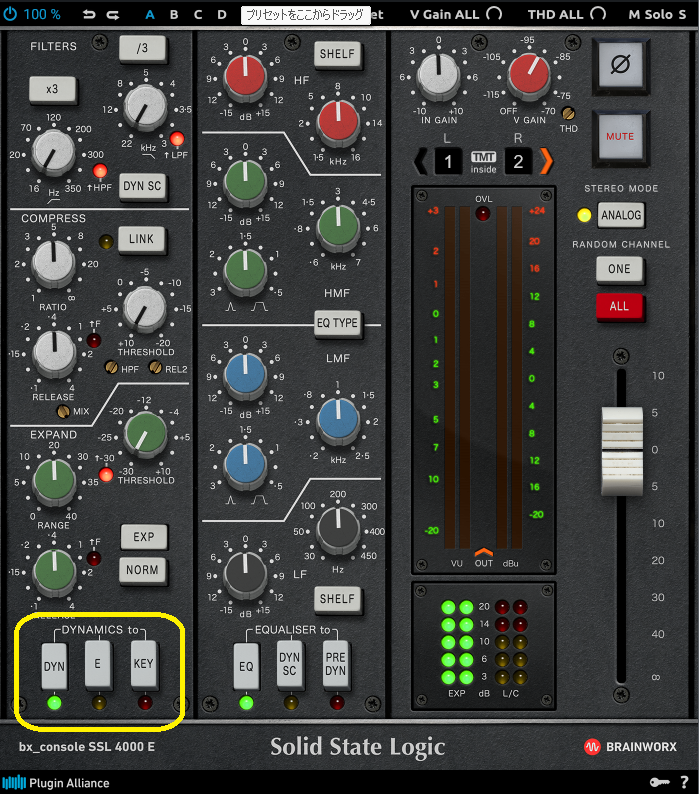Click the EQ TYPE button

[337, 323]
